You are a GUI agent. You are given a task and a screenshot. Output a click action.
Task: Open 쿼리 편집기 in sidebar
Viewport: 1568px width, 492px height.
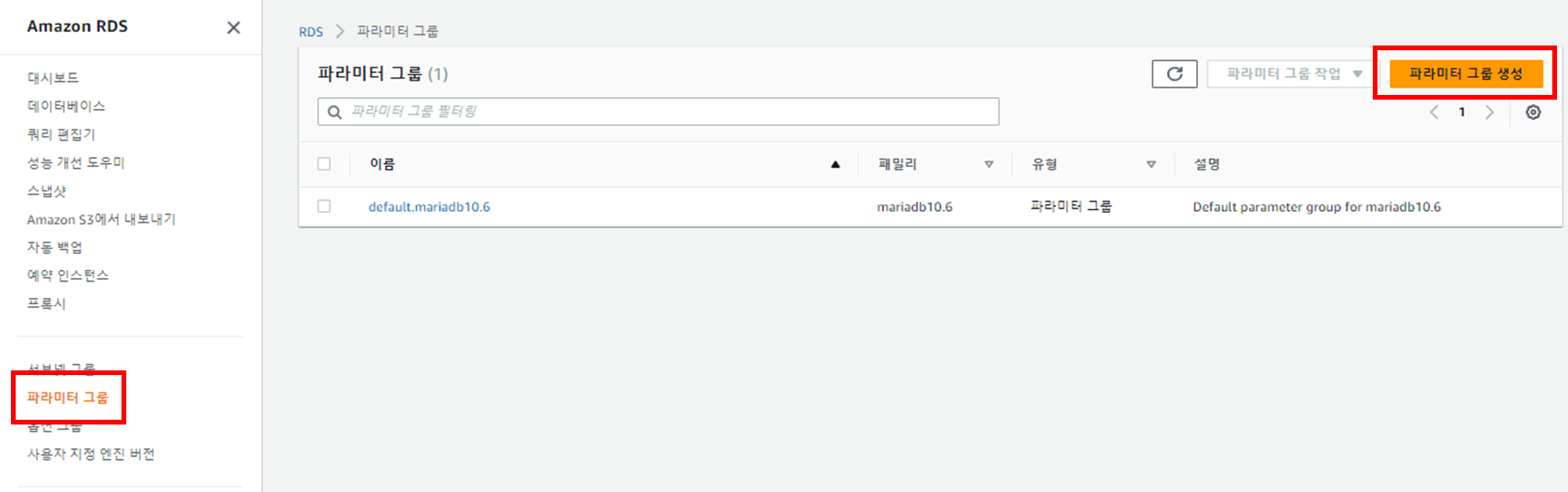pyautogui.click(x=61, y=134)
